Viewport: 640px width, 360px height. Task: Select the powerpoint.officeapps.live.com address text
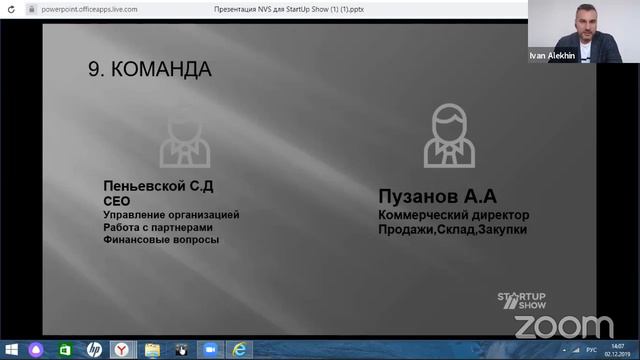tap(89, 9)
